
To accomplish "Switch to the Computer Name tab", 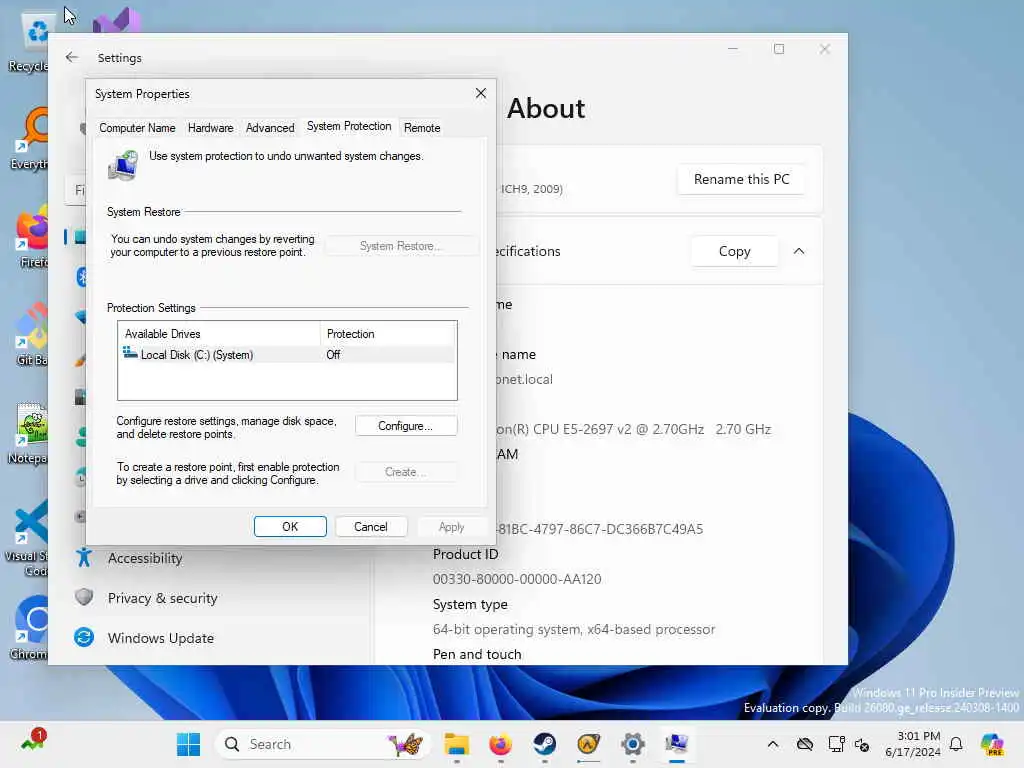I will click(137, 128).
